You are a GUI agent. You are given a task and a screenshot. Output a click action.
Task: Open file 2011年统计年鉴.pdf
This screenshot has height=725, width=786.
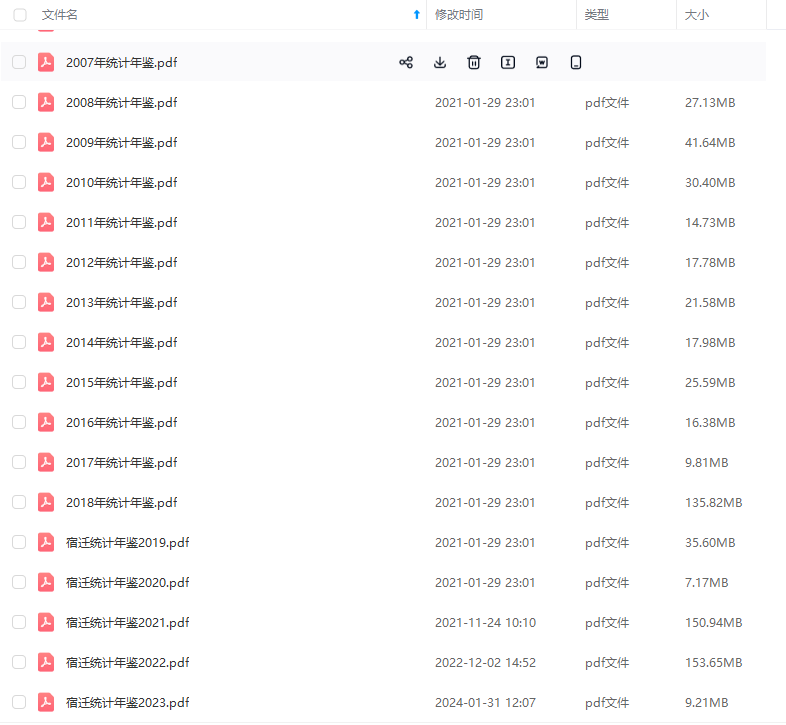[x=122, y=222]
